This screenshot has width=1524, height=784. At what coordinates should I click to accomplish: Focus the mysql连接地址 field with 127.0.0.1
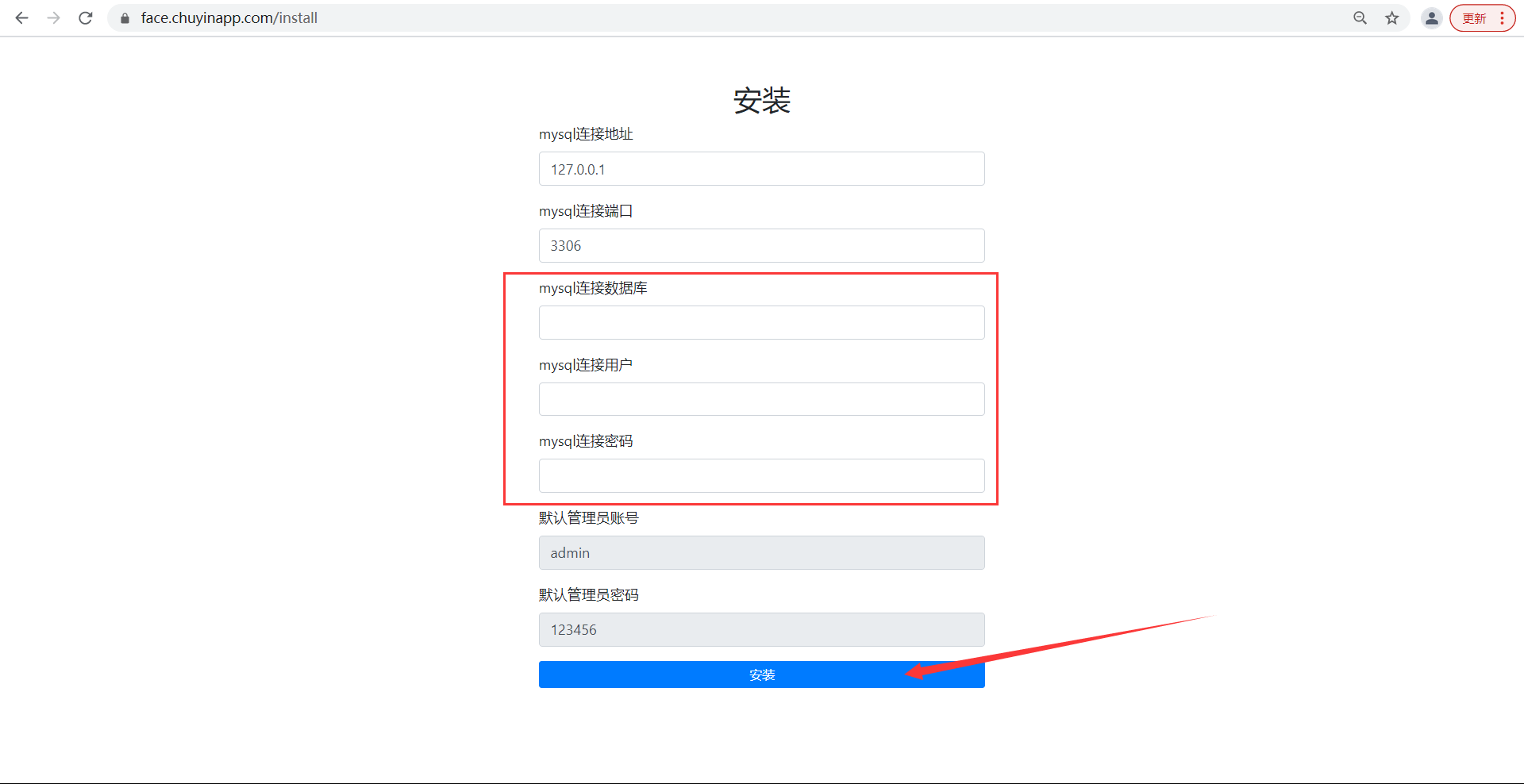[762, 169]
